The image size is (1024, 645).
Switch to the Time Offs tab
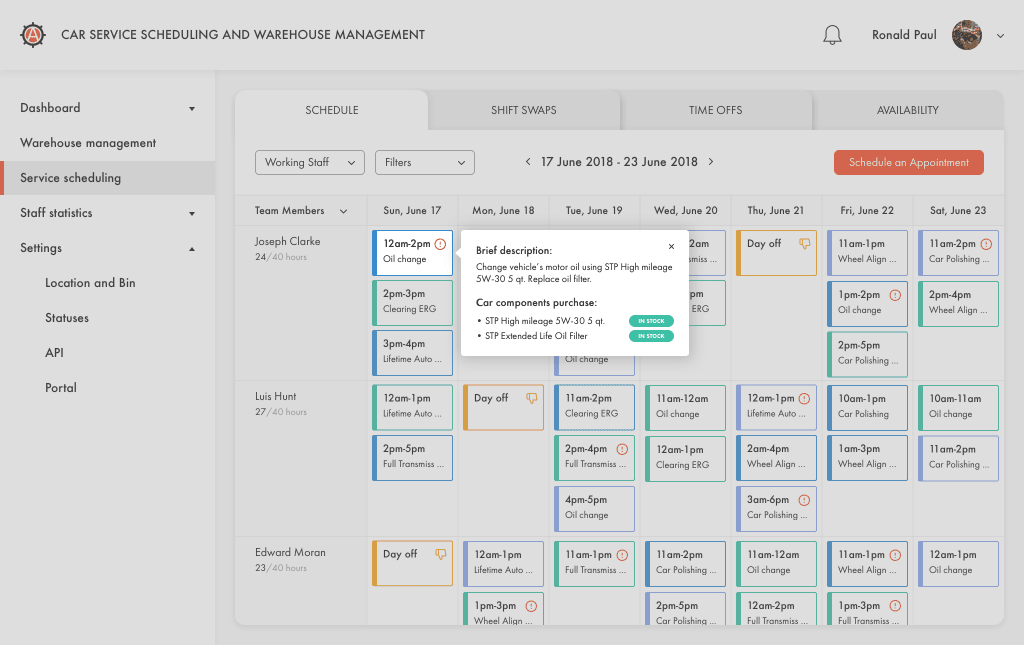[x=716, y=110]
